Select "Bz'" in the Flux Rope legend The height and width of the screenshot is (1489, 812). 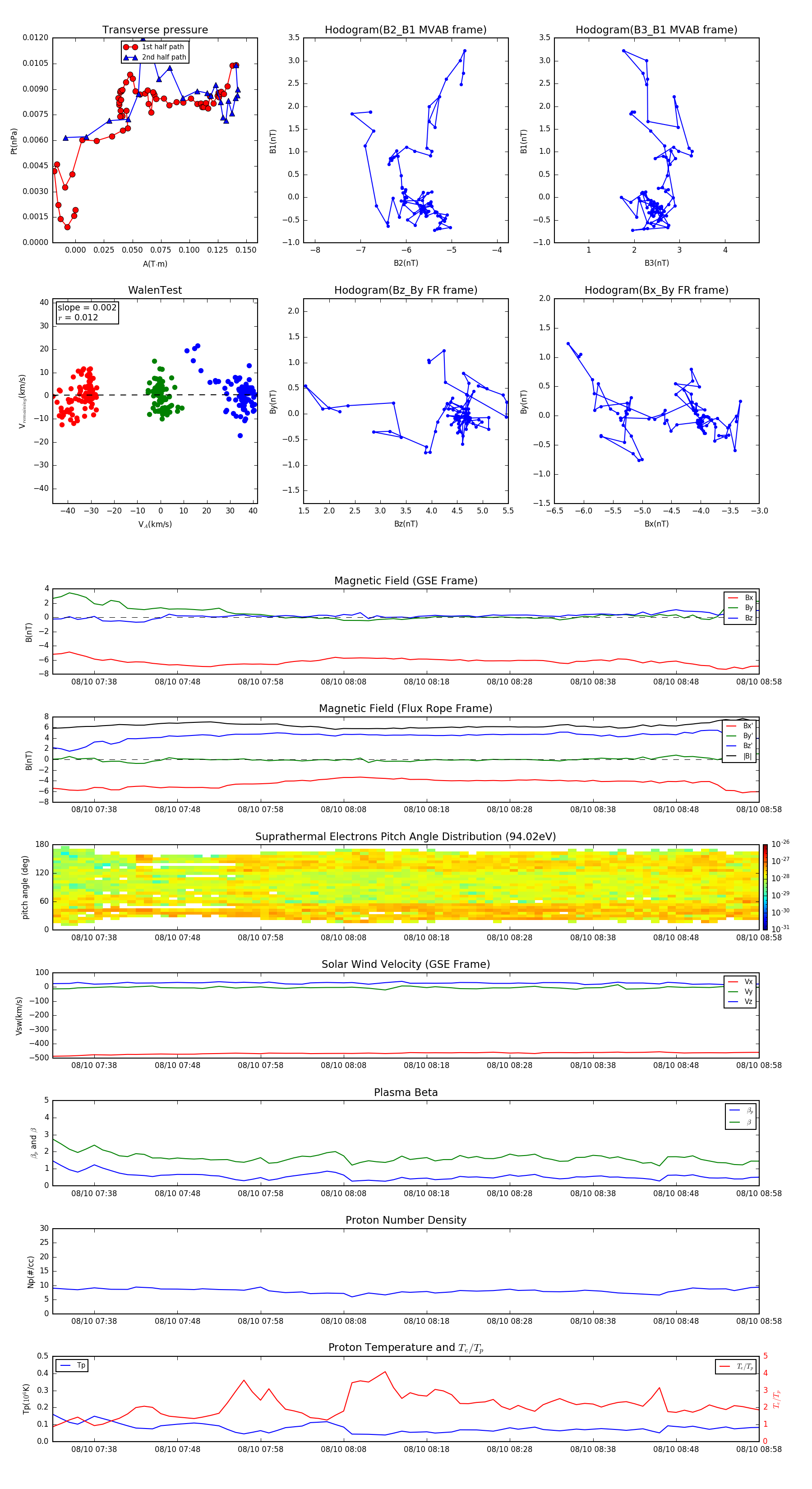(740, 746)
